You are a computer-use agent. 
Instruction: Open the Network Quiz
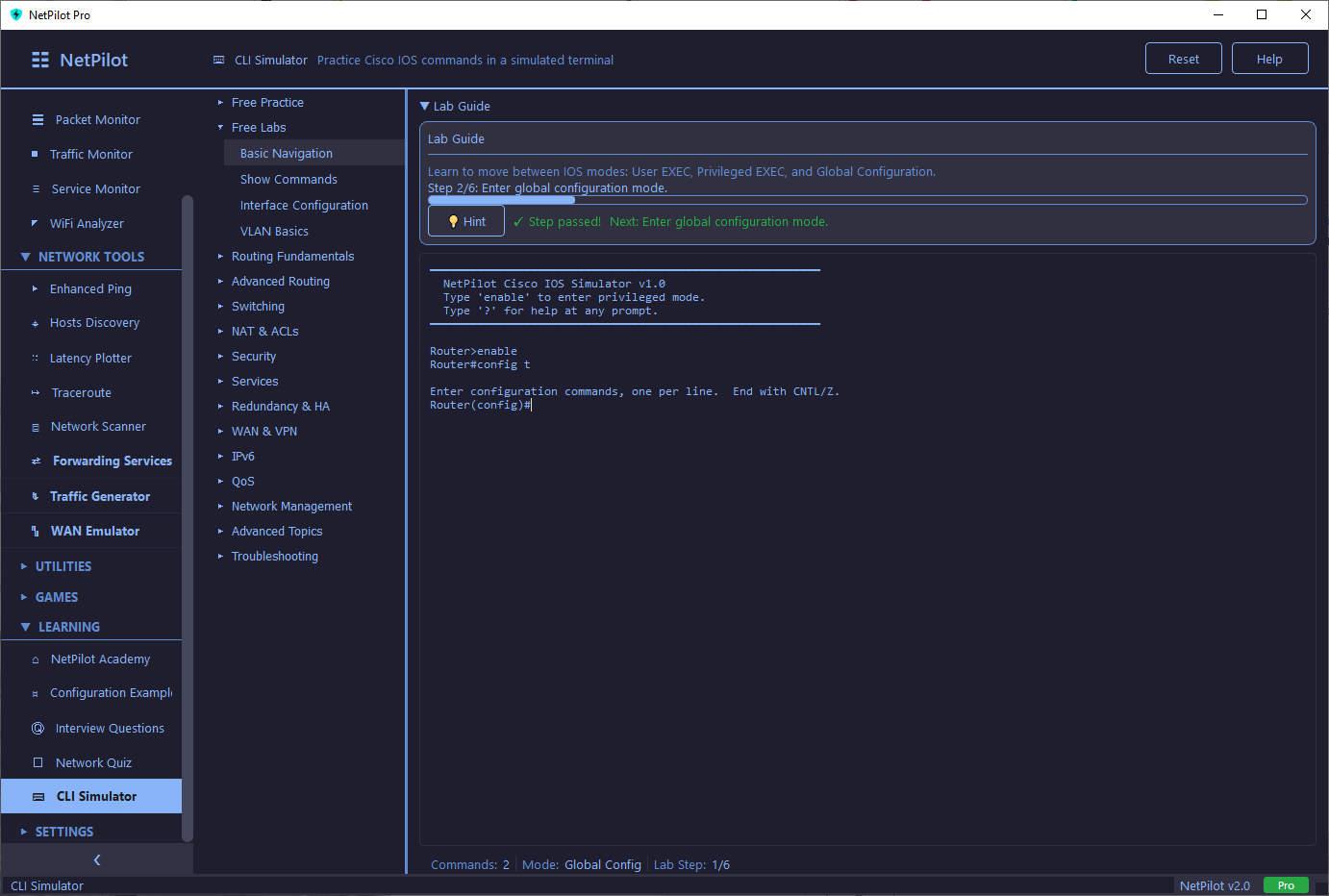93,761
